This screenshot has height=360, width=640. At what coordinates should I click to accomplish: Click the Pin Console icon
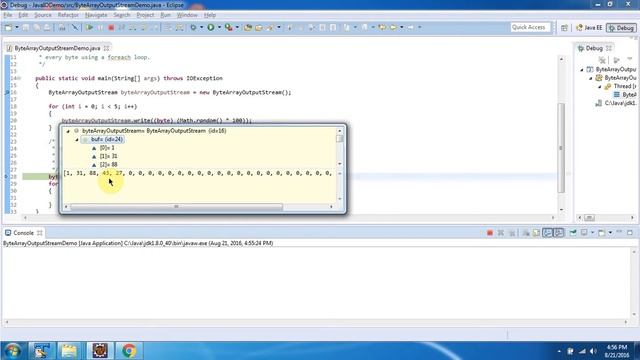pos(573,233)
